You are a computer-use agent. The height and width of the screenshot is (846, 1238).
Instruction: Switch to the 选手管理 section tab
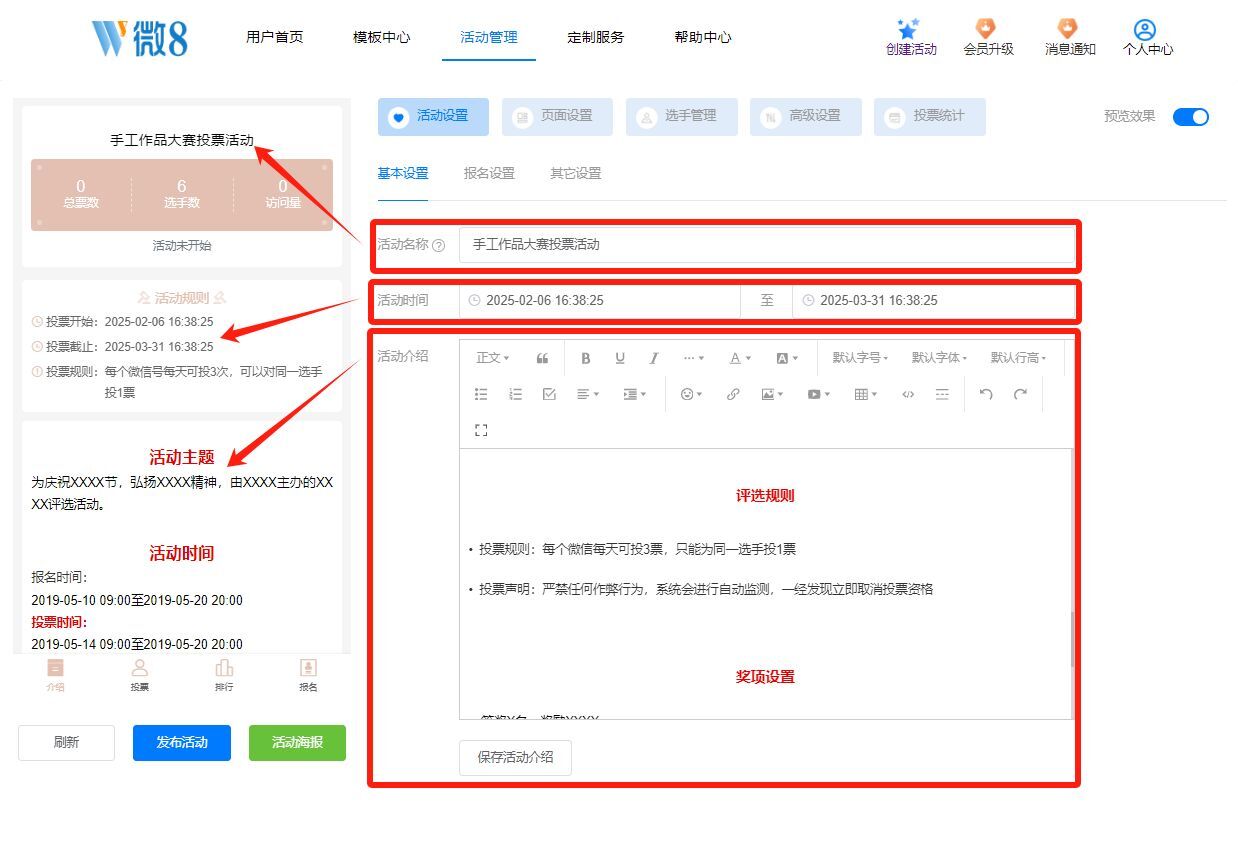pos(681,116)
